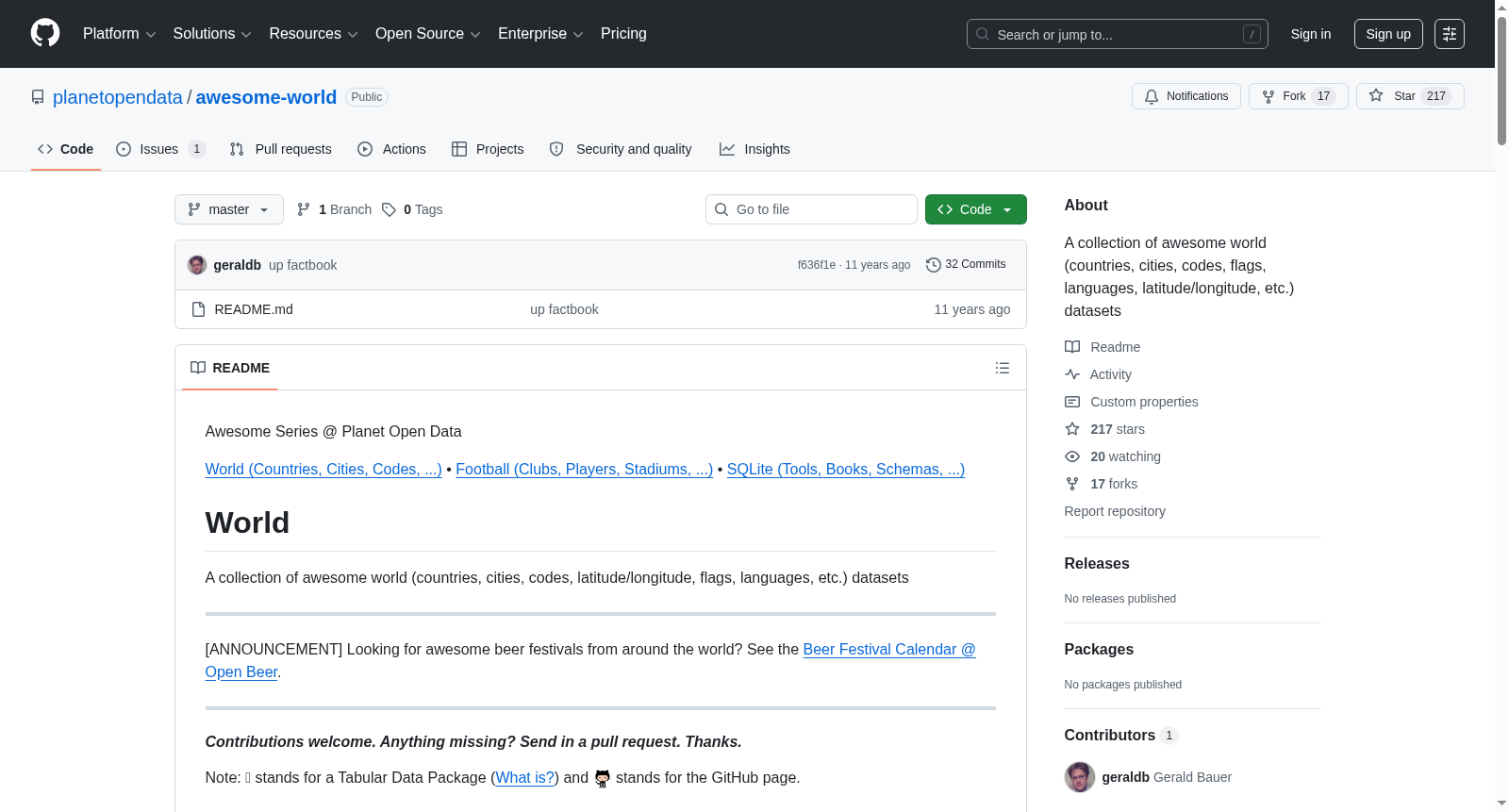Open the command palette icon button
This screenshot has width=1509, height=812.
[1450, 34]
